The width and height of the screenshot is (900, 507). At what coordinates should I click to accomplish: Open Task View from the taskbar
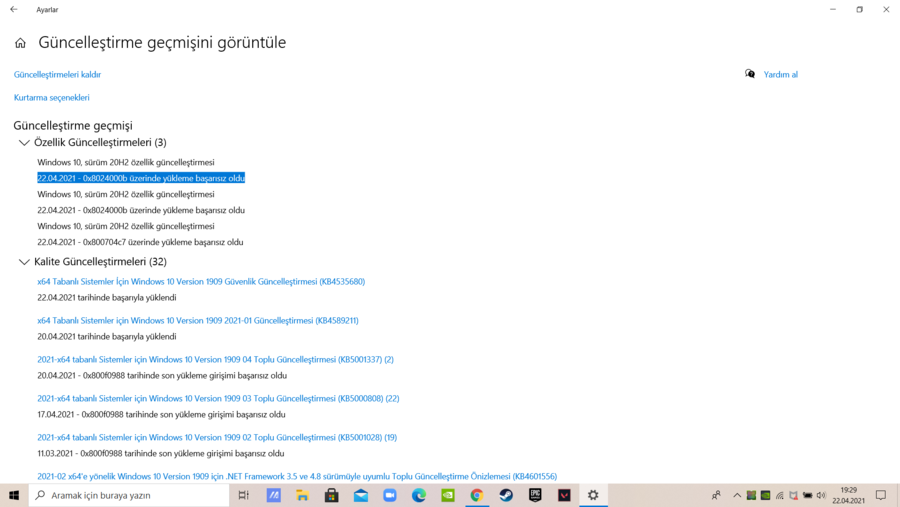pos(243,495)
